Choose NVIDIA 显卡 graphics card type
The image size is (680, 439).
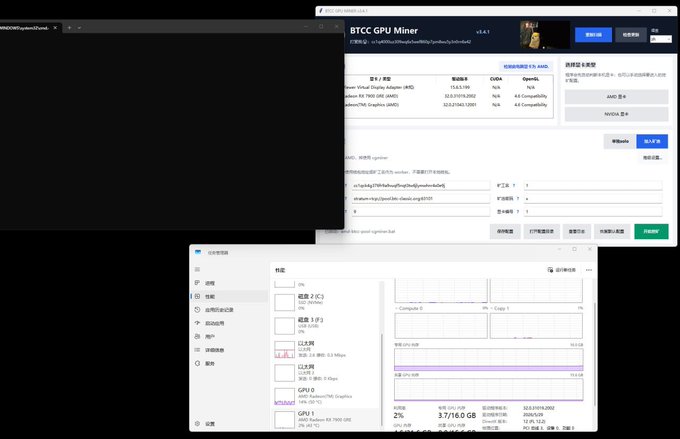[x=616, y=114]
